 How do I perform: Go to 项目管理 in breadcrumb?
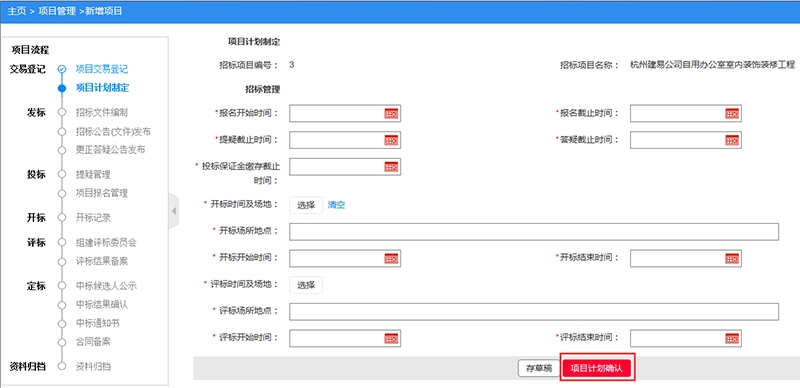[x=57, y=11]
